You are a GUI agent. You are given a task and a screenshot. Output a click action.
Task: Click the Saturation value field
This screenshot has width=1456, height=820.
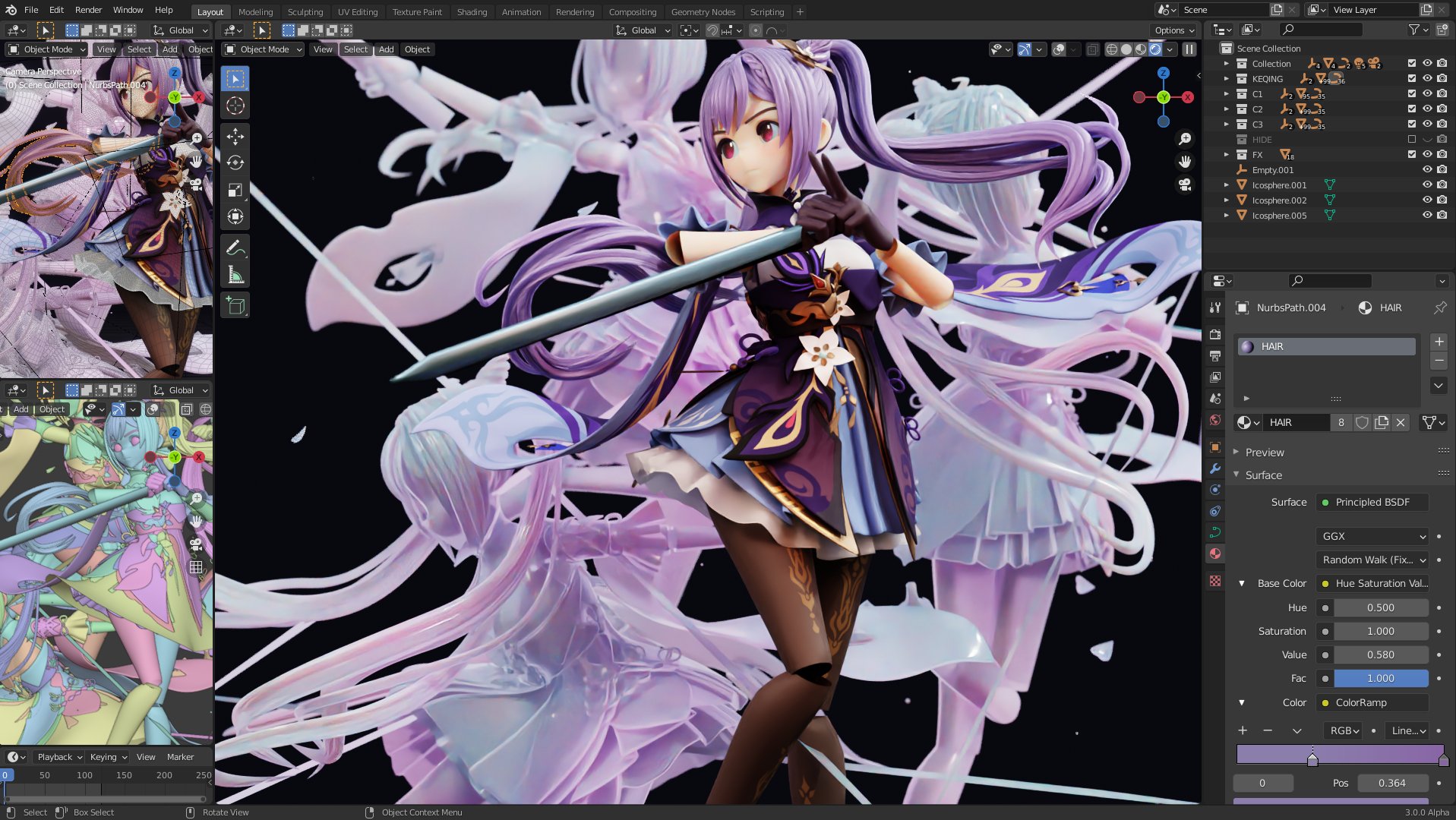click(x=1381, y=631)
